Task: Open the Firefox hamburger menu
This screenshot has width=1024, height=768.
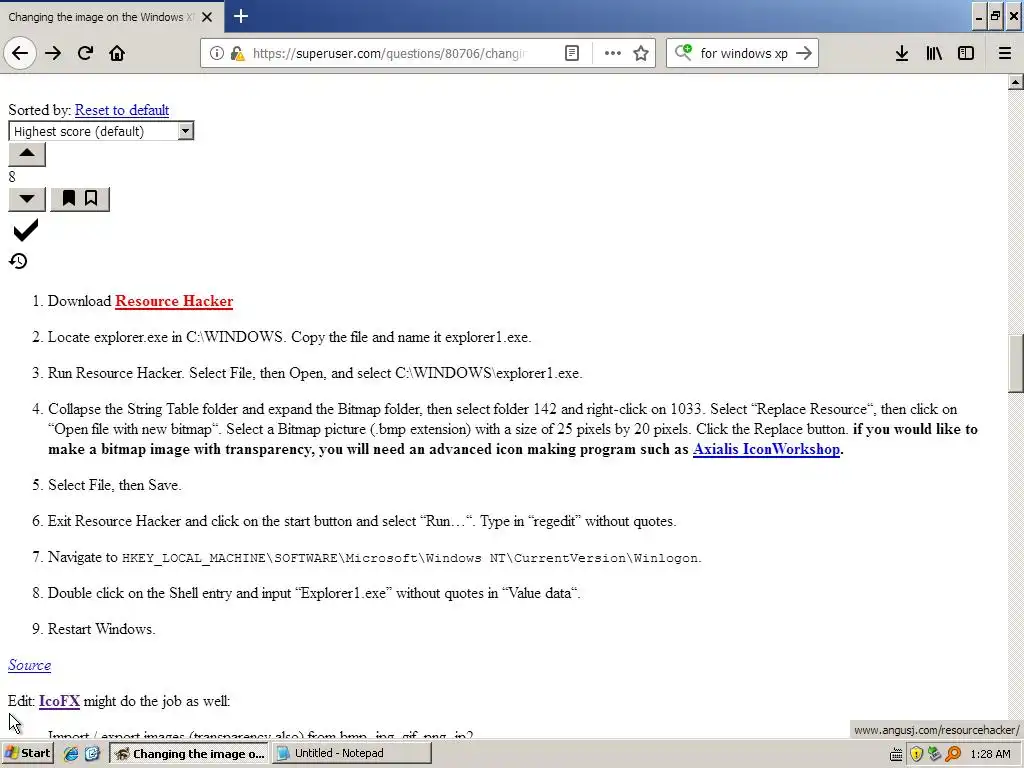Action: coord(1004,53)
